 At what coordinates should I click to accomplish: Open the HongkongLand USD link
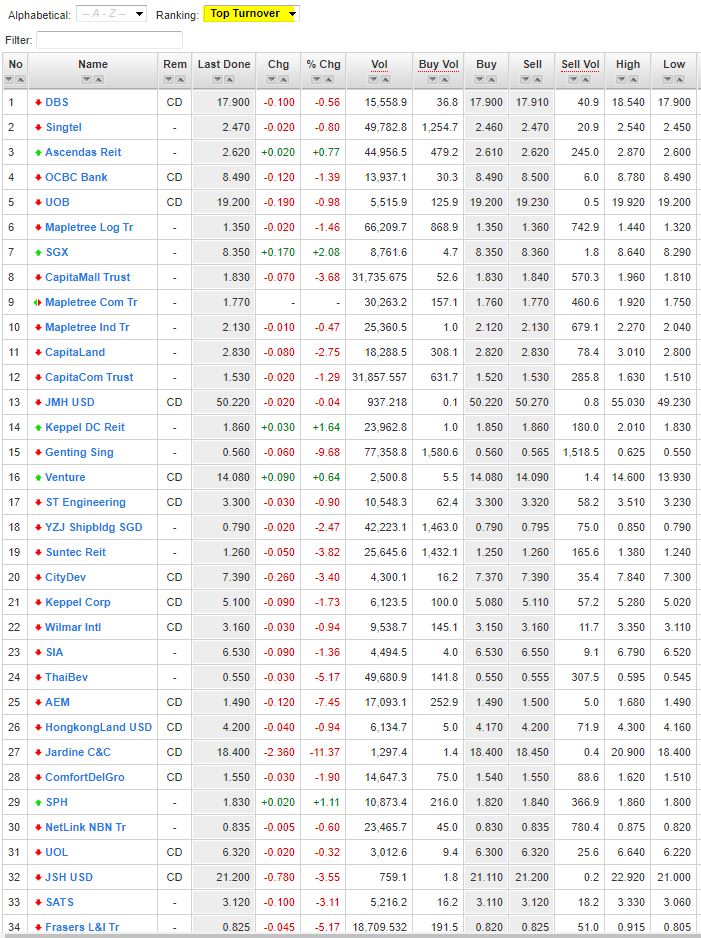pyautogui.click(x=99, y=728)
